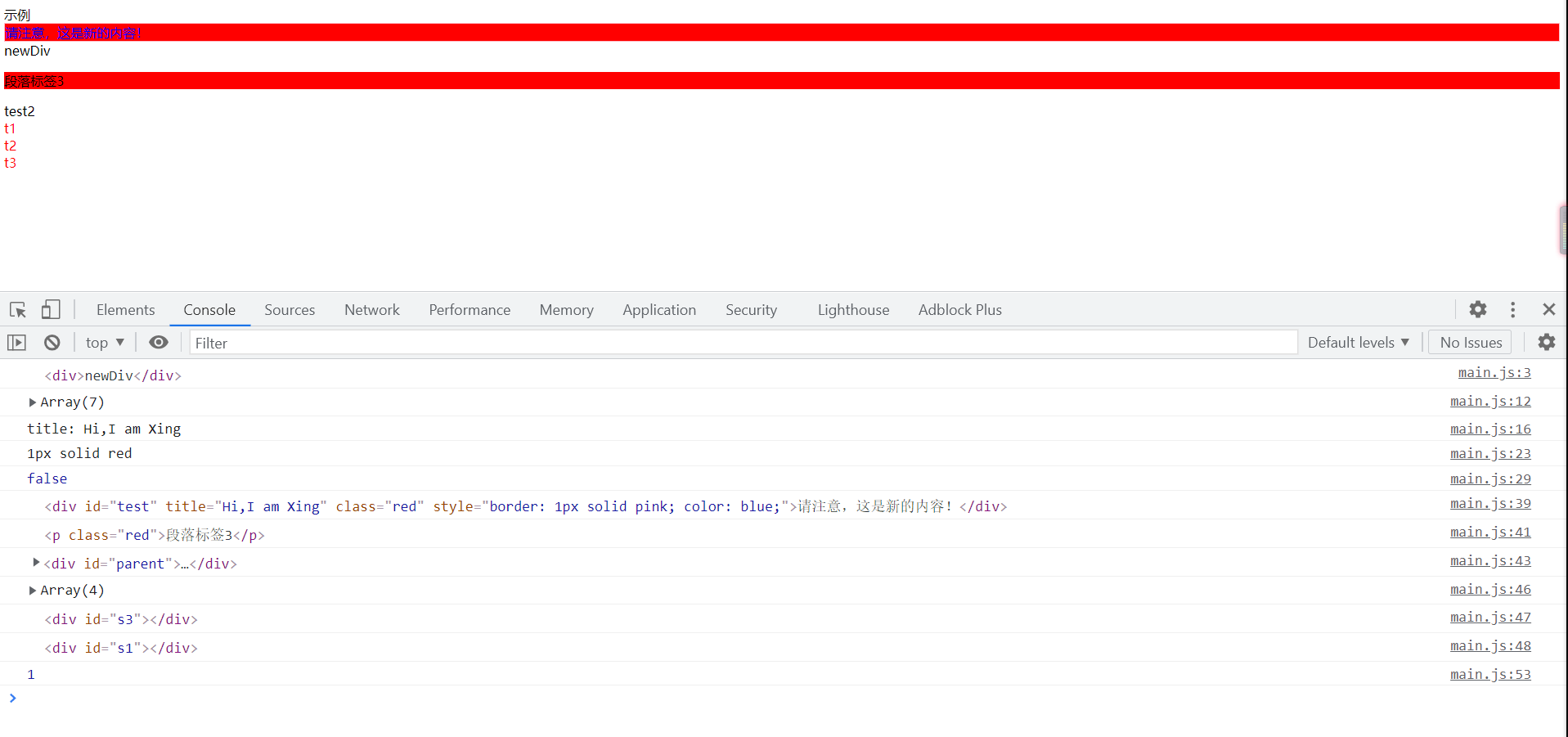Open DevTools settings gear
Image resolution: width=1568 pixels, height=737 pixels.
point(1477,309)
